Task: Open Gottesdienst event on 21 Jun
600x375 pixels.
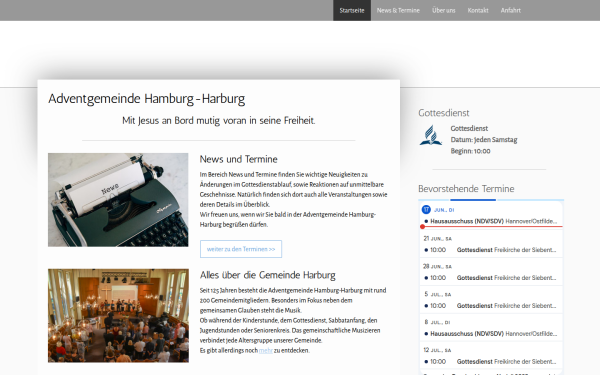Action: point(491,250)
